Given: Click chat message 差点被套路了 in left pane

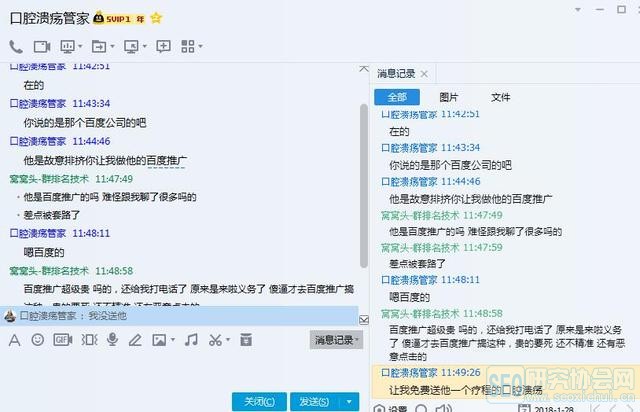Looking at the screenshot, I should pyautogui.click(x=52, y=215).
